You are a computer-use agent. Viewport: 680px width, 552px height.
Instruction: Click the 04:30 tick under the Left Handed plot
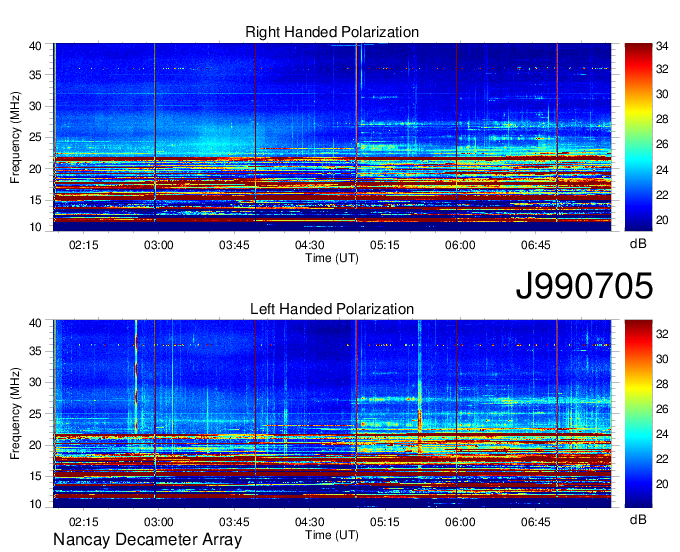(310, 522)
